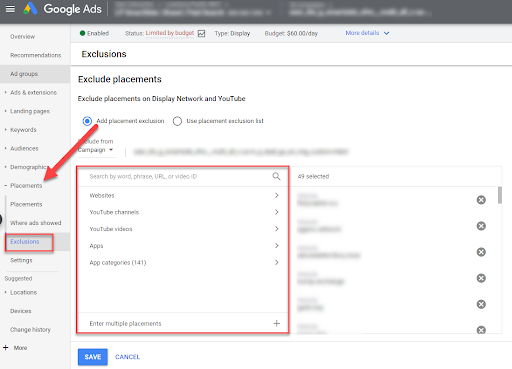
Task: Open Where ads showed
Action: [x=36, y=223]
